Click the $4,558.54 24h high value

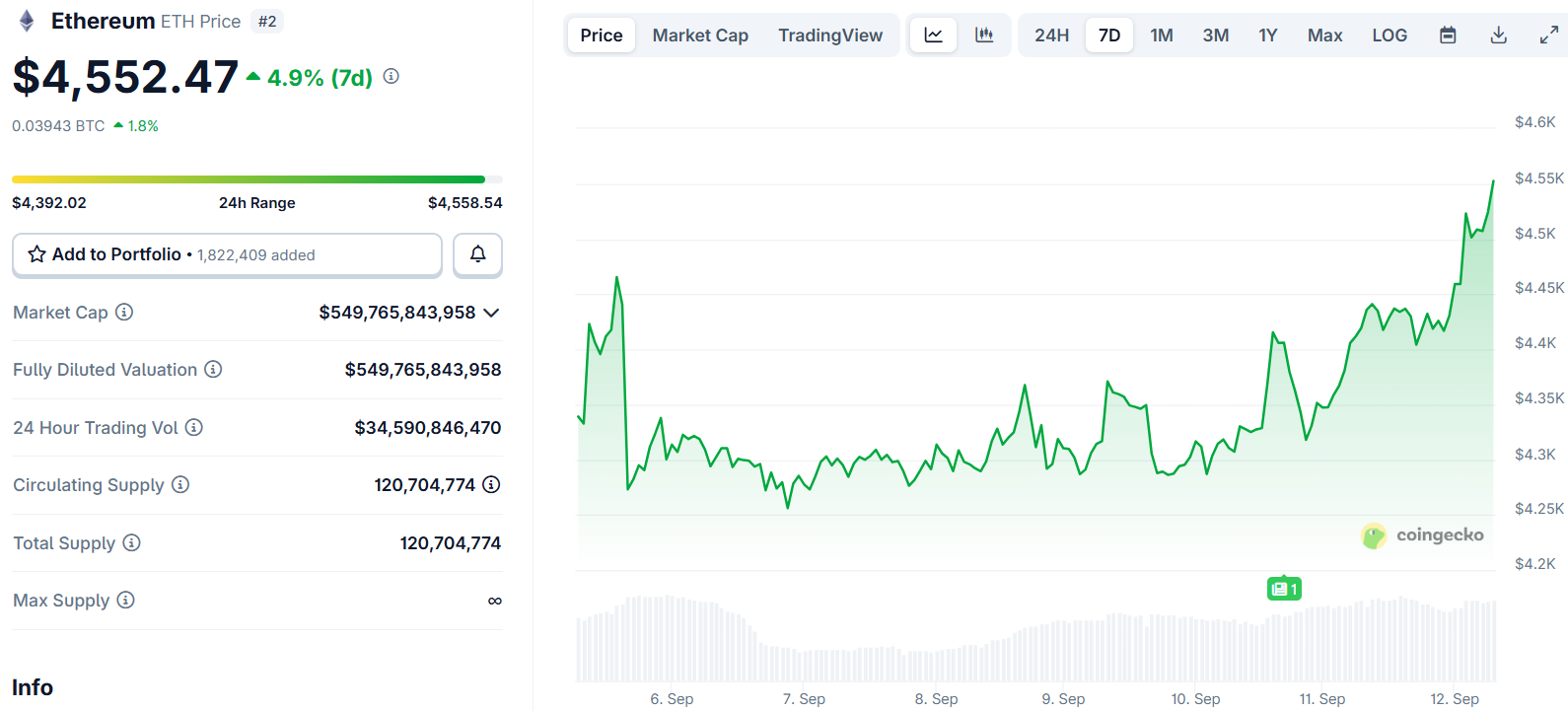coord(465,203)
